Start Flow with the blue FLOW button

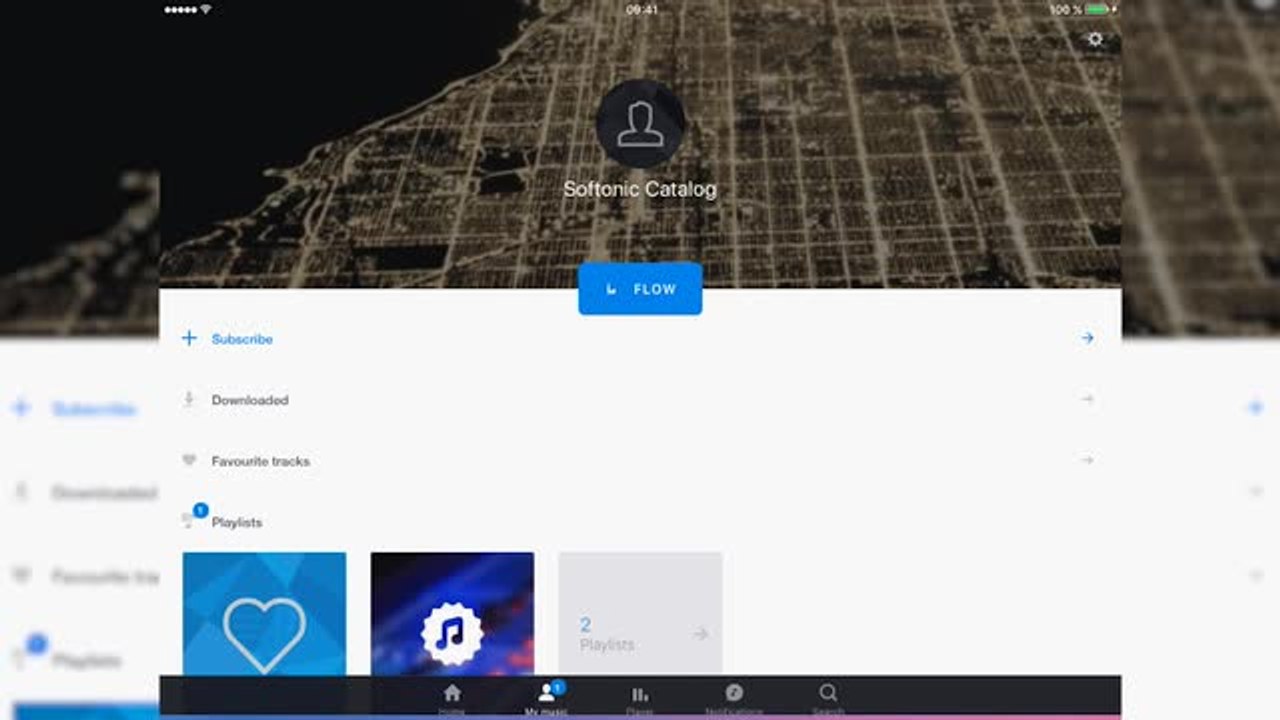click(640, 289)
